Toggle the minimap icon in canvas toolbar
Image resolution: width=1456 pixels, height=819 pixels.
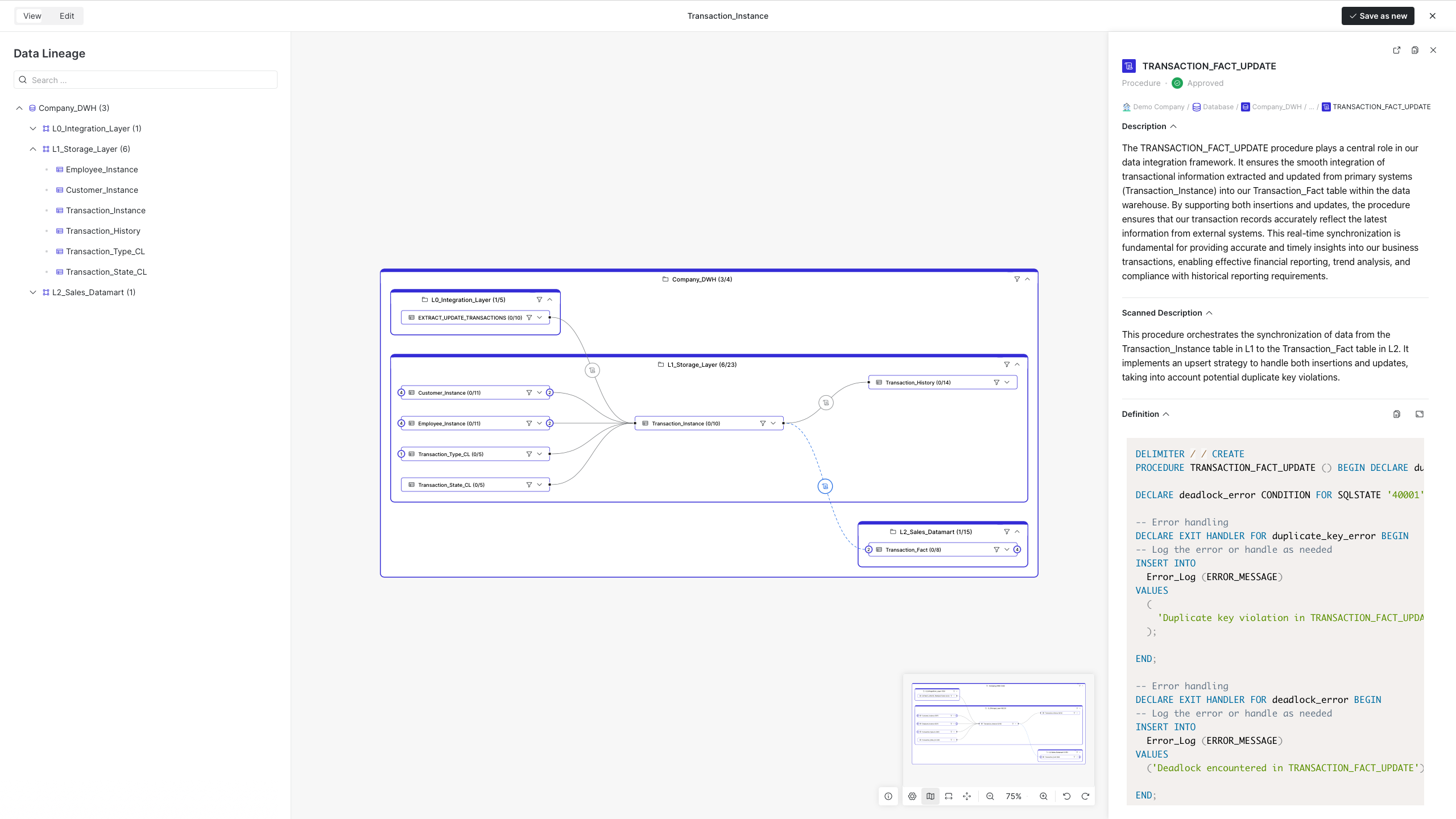click(x=930, y=796)
